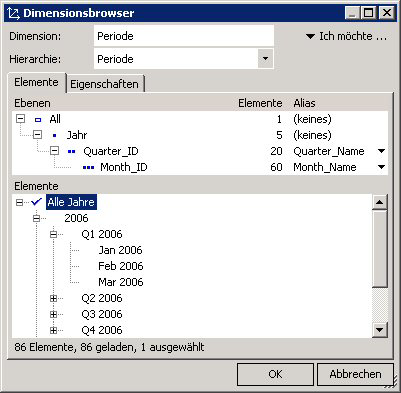
Task: Open the Month_Name alias dropdown
Action: click(x=381, y=167)
